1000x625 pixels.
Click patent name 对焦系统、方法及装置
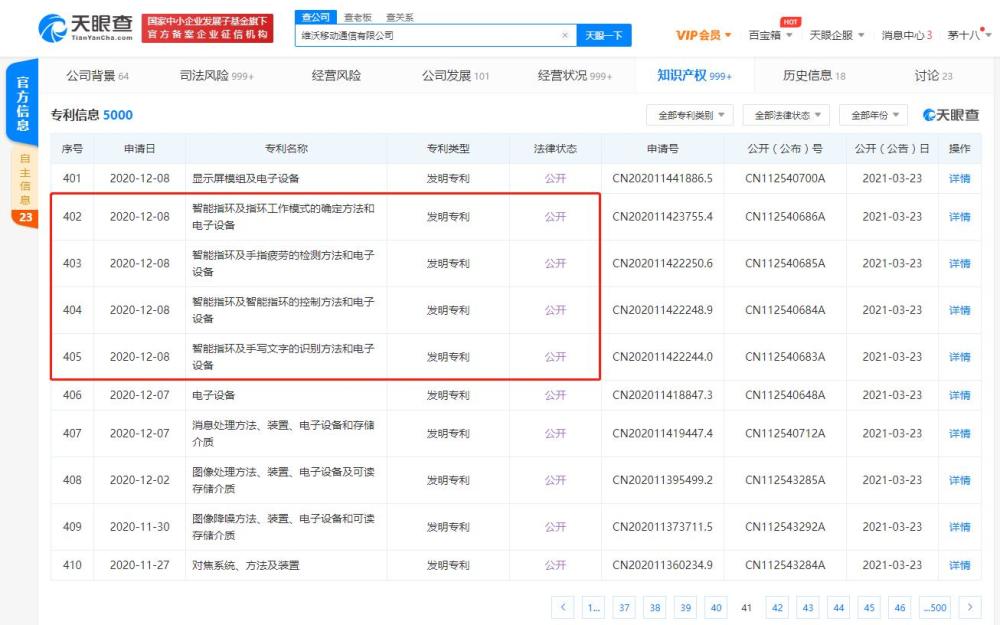tap(246, 565)
